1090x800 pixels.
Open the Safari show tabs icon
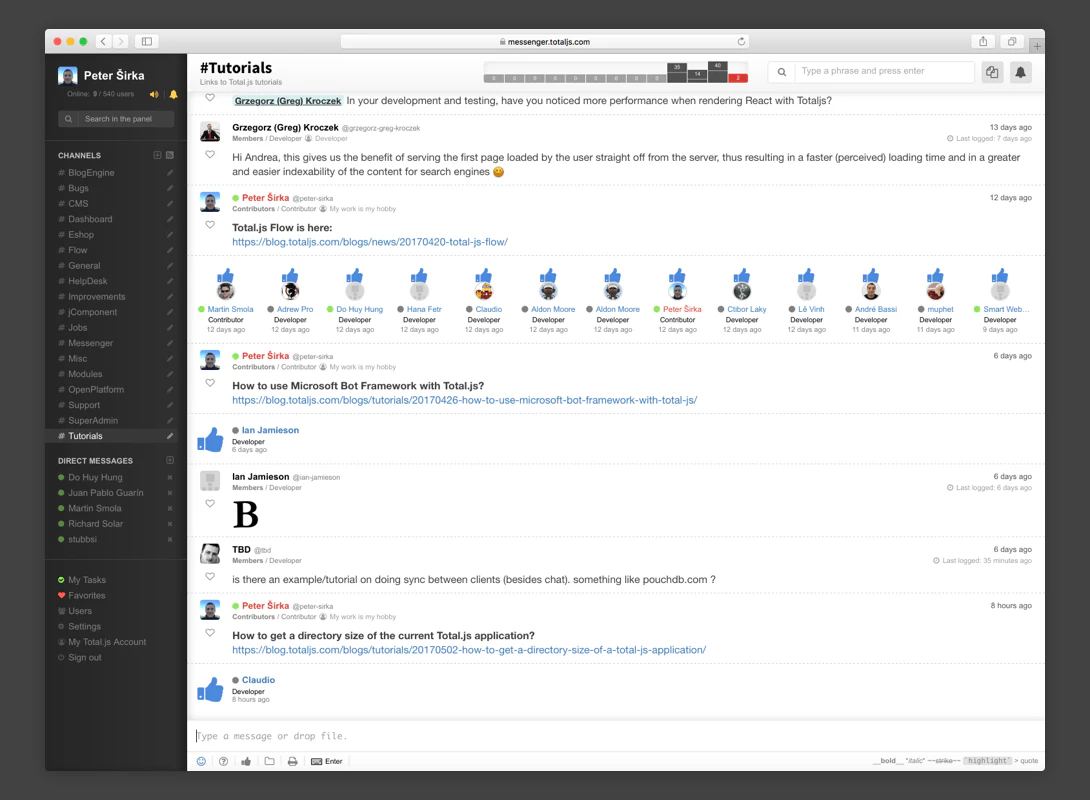1012,42
